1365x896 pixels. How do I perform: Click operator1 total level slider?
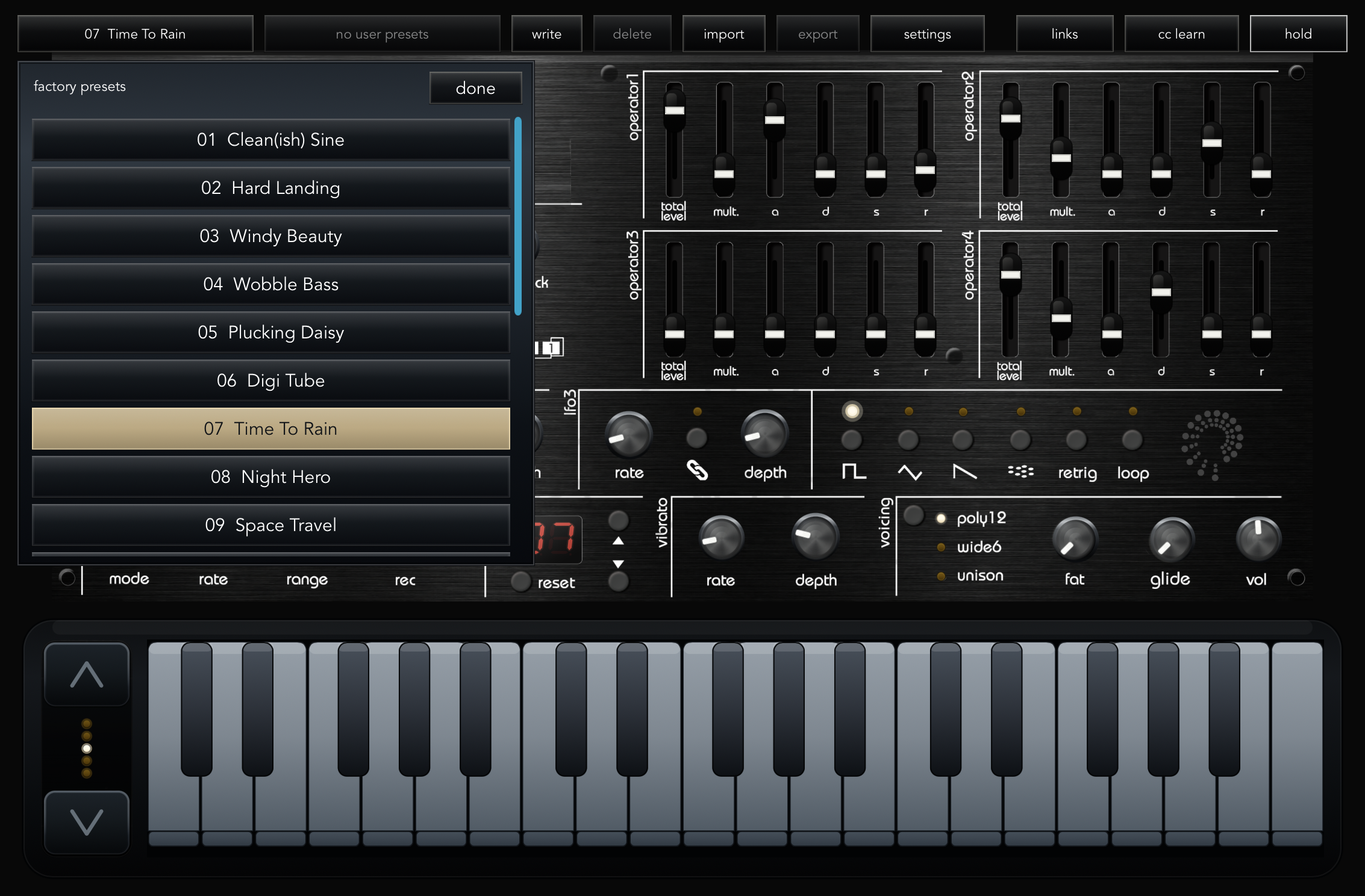[x=674, y=111]
